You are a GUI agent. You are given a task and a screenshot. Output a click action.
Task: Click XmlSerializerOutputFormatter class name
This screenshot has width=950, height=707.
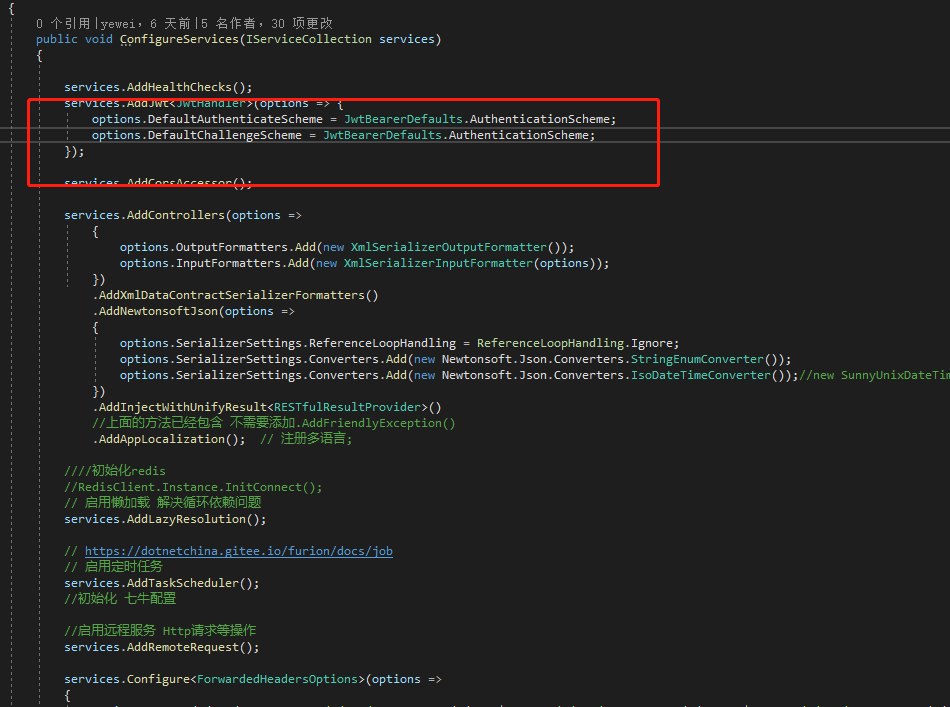(449, 247)
